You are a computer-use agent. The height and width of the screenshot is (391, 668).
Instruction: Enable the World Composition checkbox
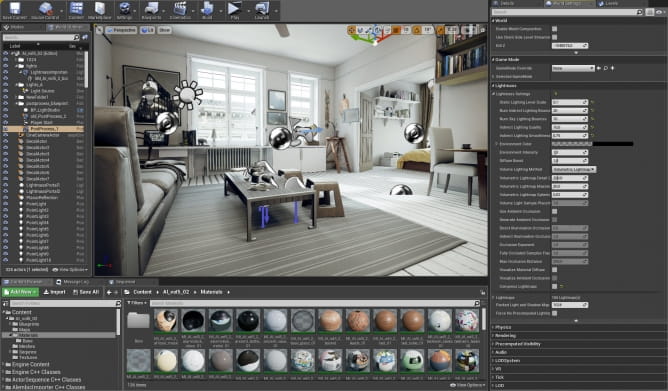pyautogui.click(x=554, y=29)
